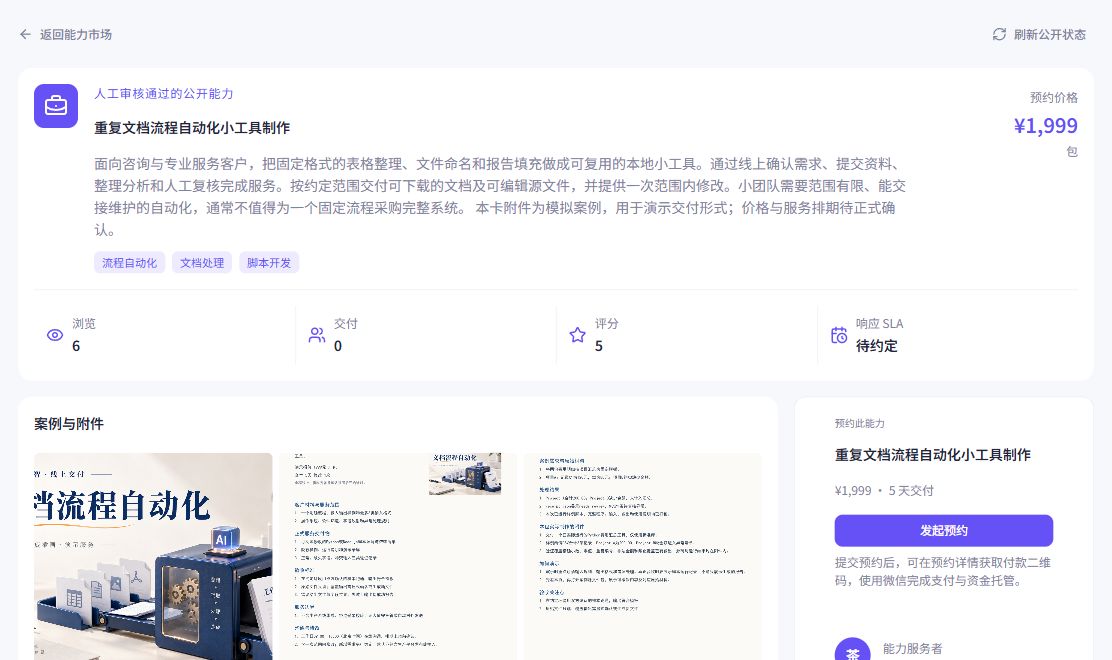Image resolution: width=1112 pixels, height=660 pixels.
Task: Select the 脚本开发 tag
Action: point(269,262)
